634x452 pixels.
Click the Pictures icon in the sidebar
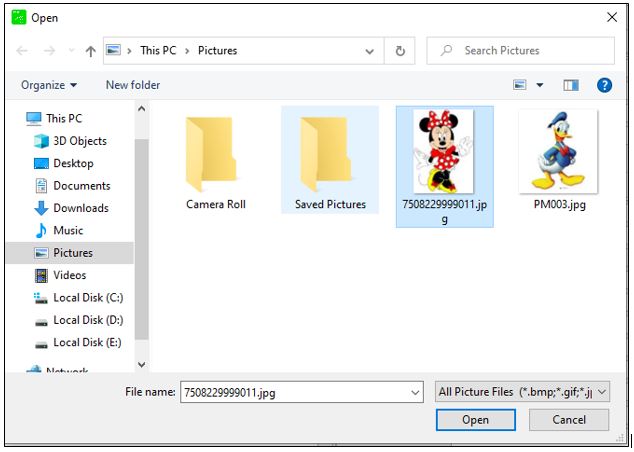click(x=41, y=253)
